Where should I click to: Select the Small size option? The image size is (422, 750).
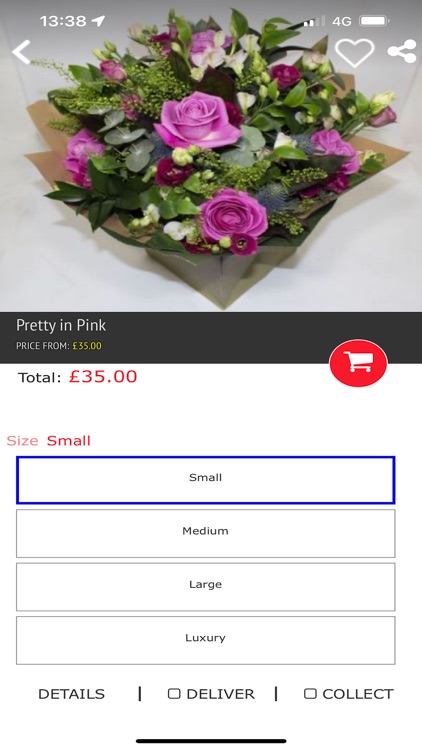pyautogui.click(x=206, y=480)
